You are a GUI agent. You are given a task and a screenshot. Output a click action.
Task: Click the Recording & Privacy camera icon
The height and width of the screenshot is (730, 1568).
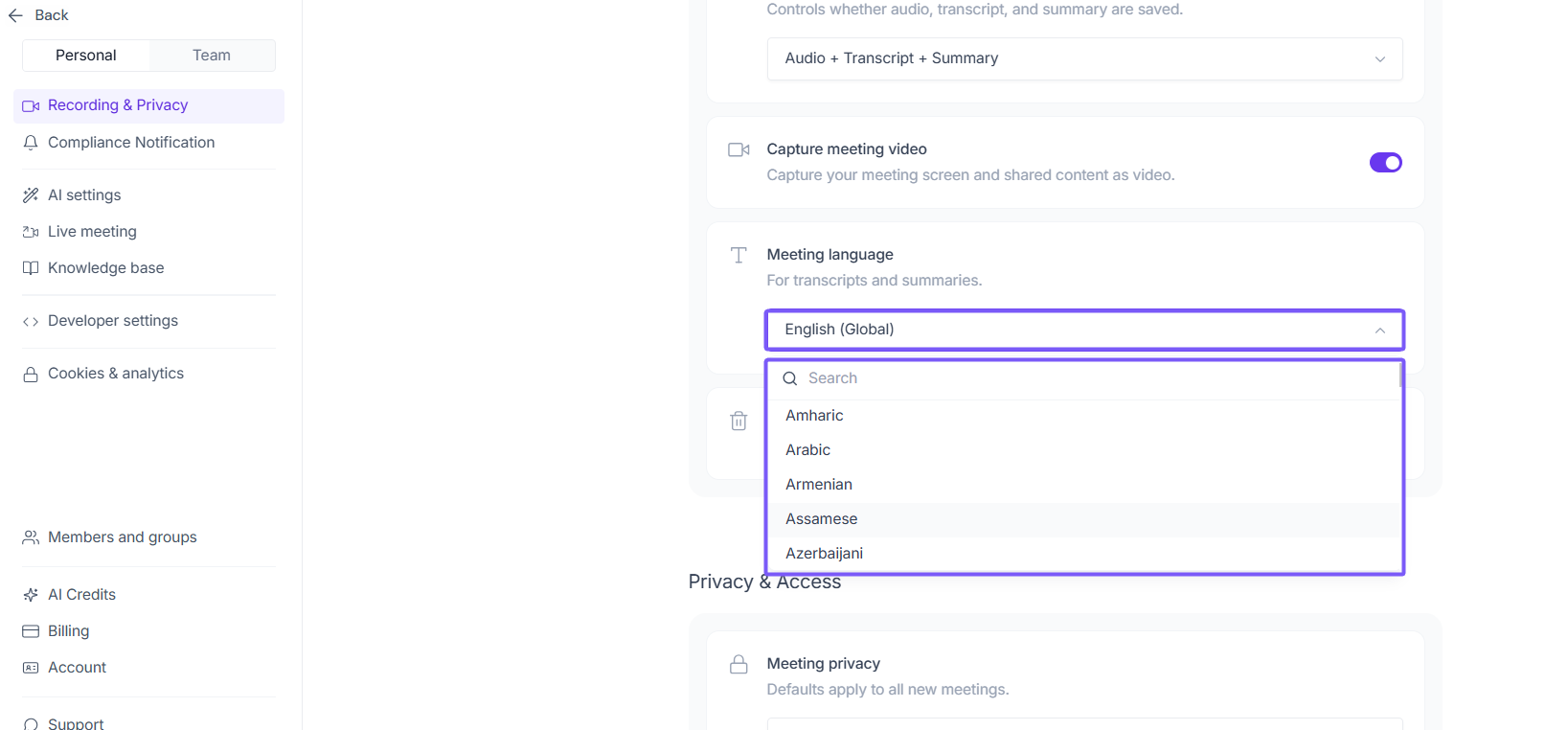(x=31, y=106)
